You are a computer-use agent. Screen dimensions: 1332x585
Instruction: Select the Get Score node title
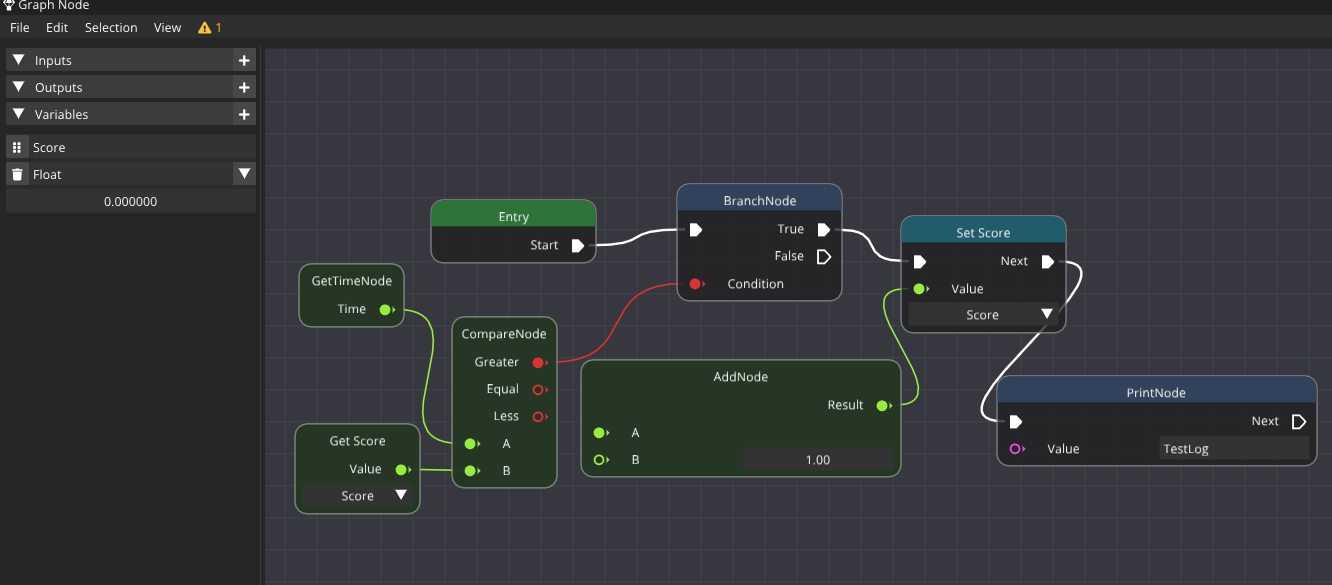[x=358, y=441]
